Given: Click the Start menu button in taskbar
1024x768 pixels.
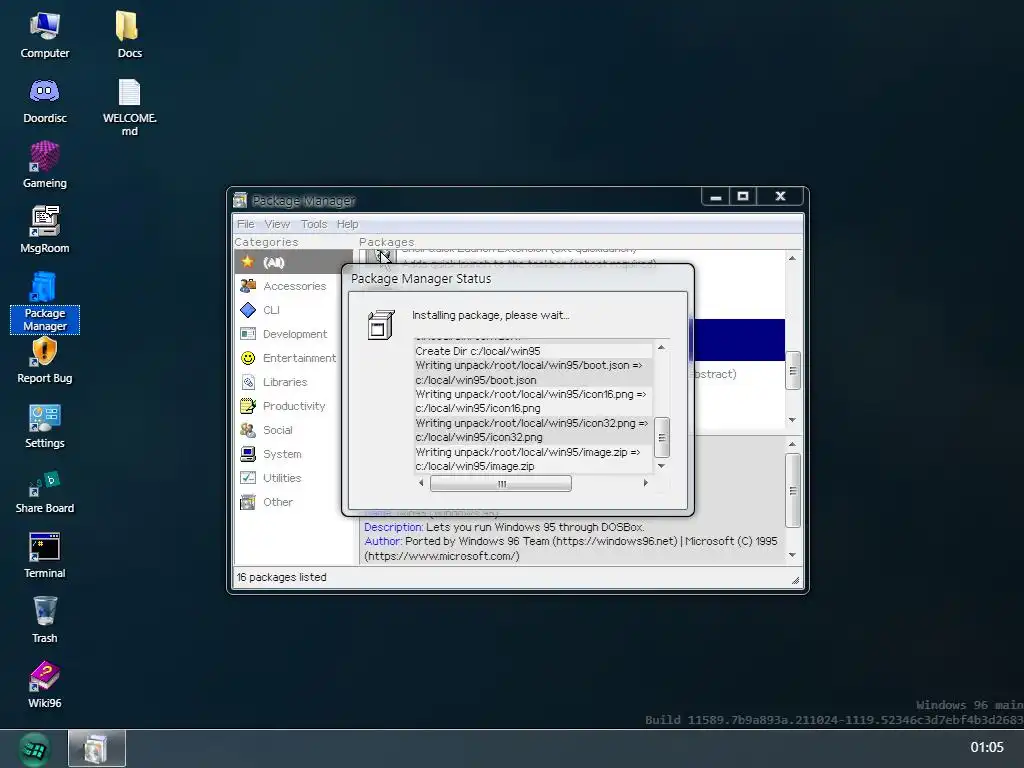Looking at the screenshot, I should (34, 749).
